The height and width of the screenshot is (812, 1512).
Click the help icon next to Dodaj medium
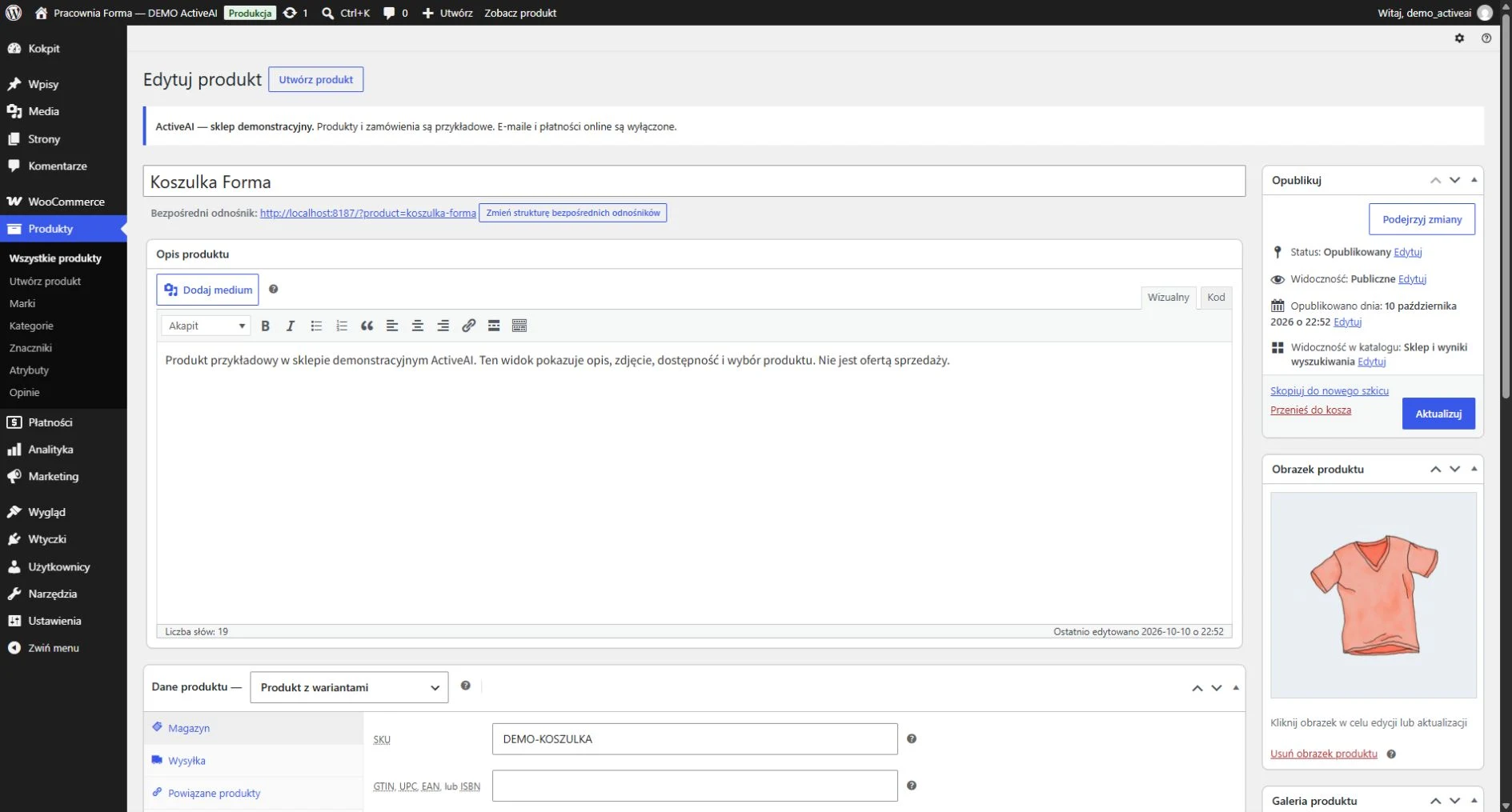coord(274,289)
